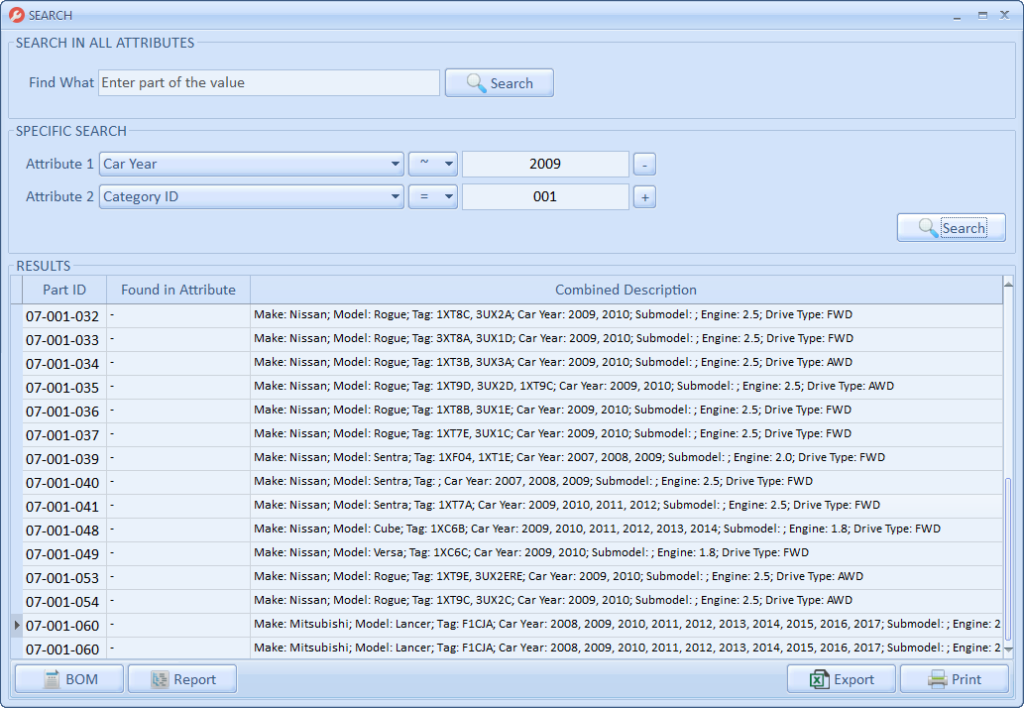The image size is (1024, 708).
Task: Sort by Part ID column header
Action: (64, 290)
